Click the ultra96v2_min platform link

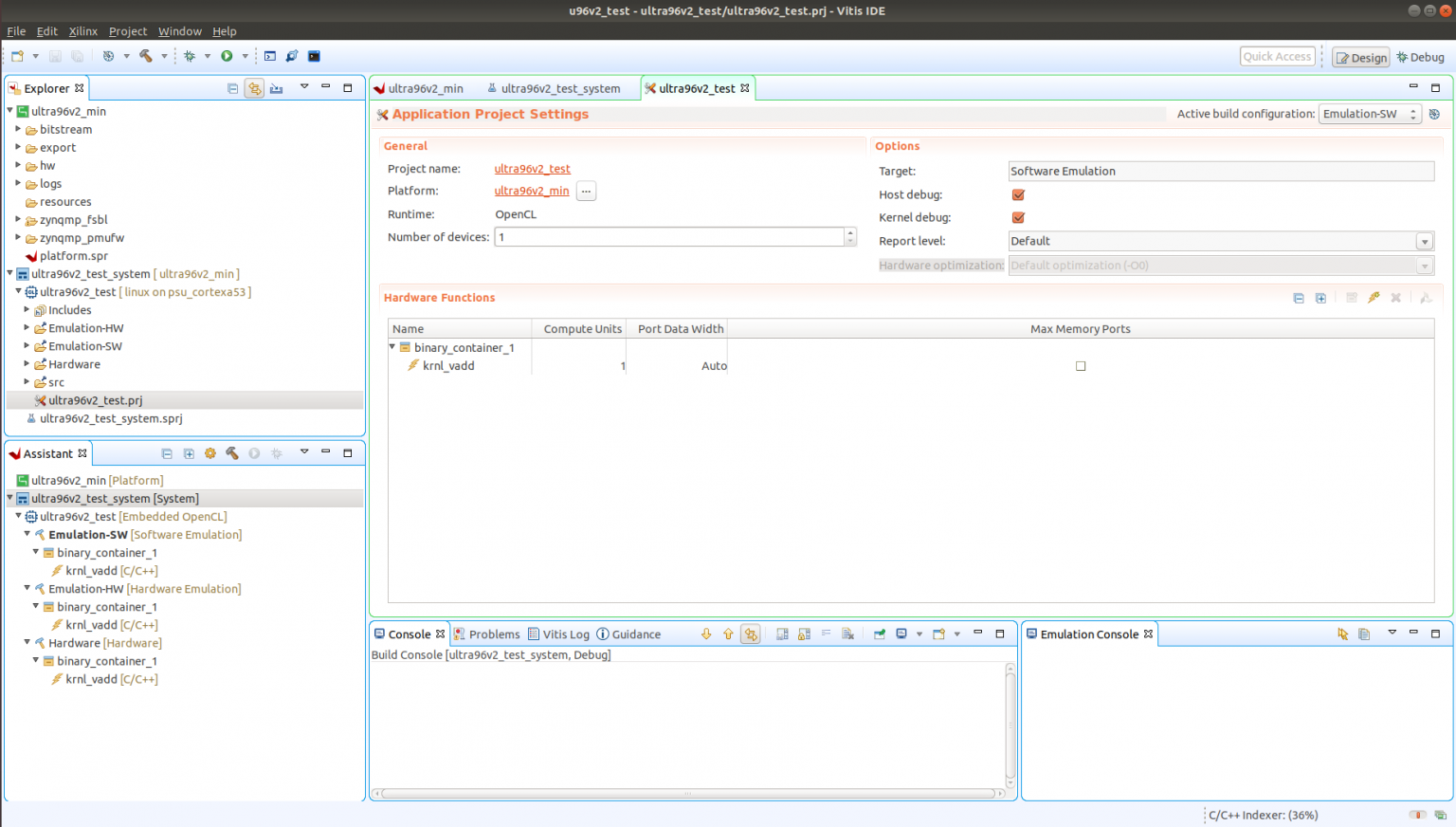(532, 191)
